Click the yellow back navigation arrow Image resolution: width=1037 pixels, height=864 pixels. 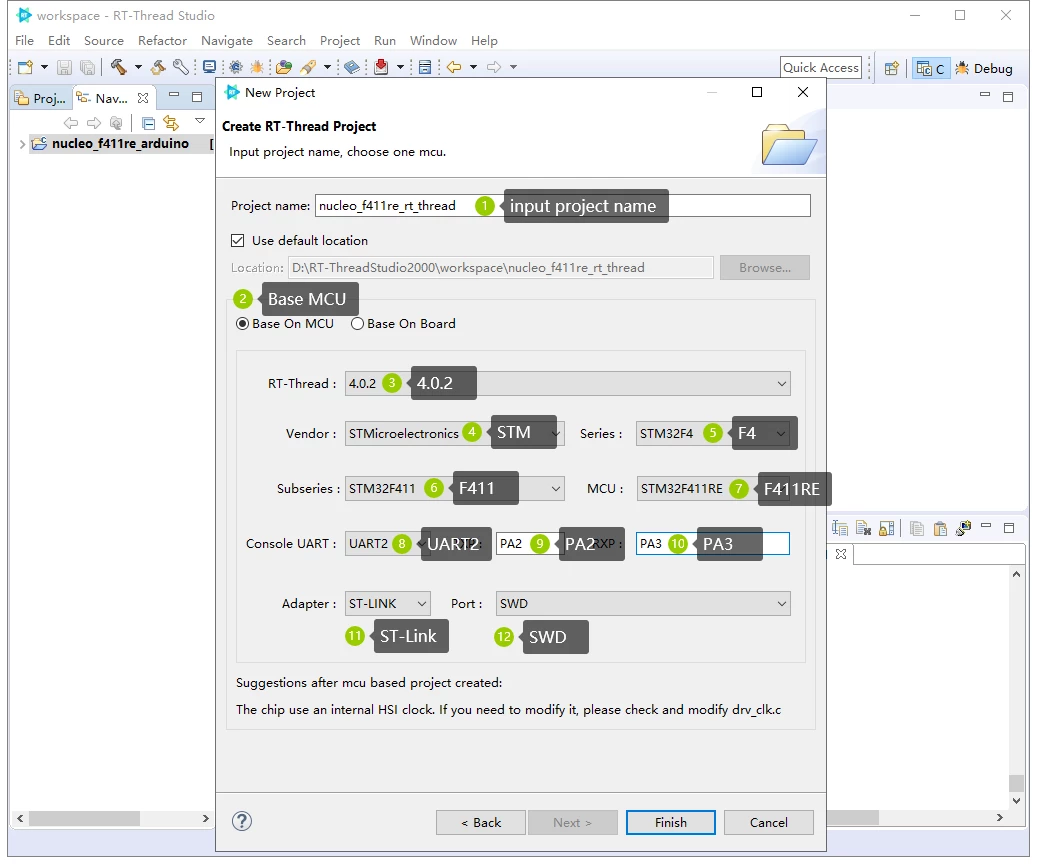point(454,67)
